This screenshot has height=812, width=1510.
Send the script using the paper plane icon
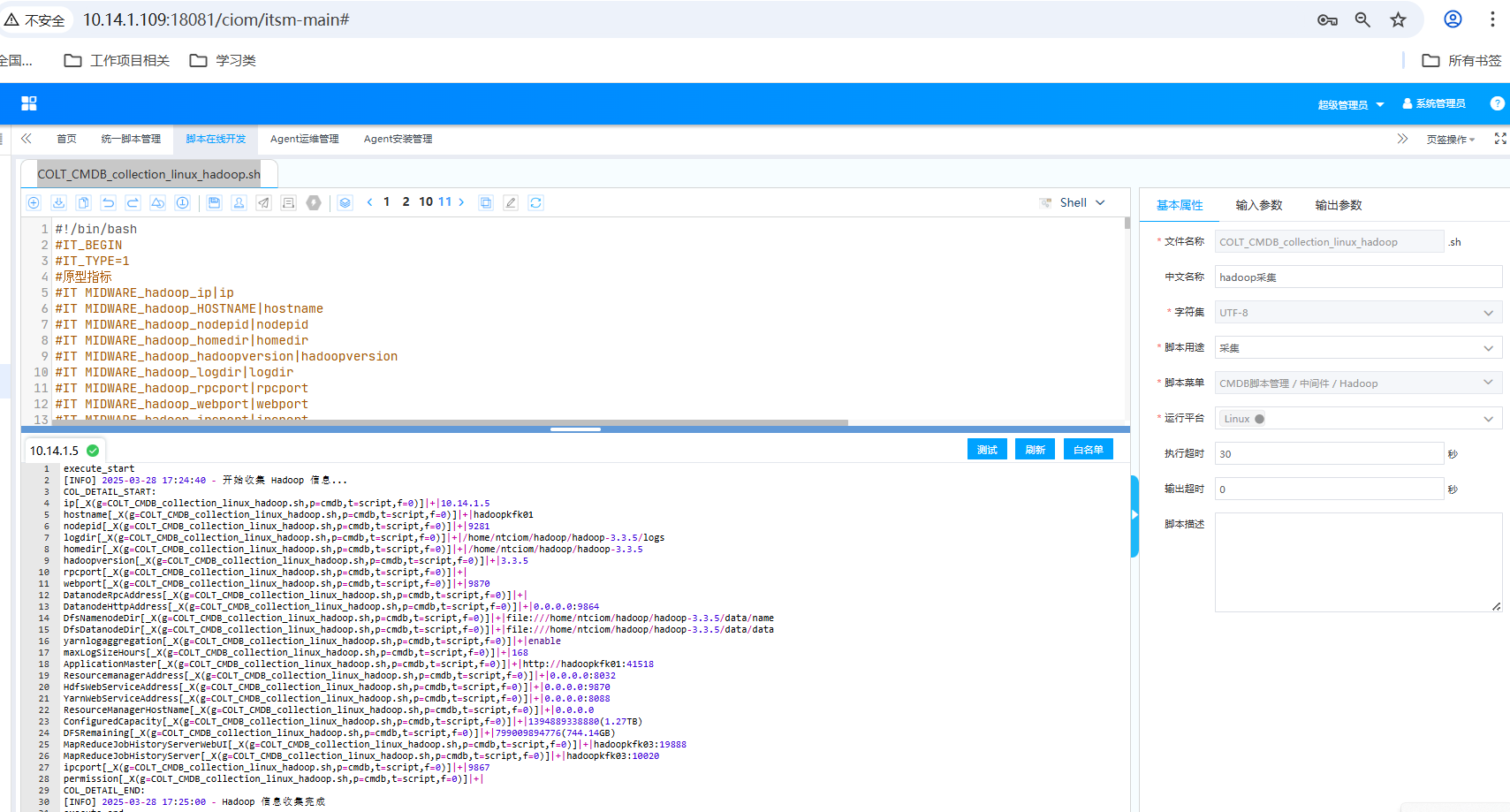[x=263, y=202]
